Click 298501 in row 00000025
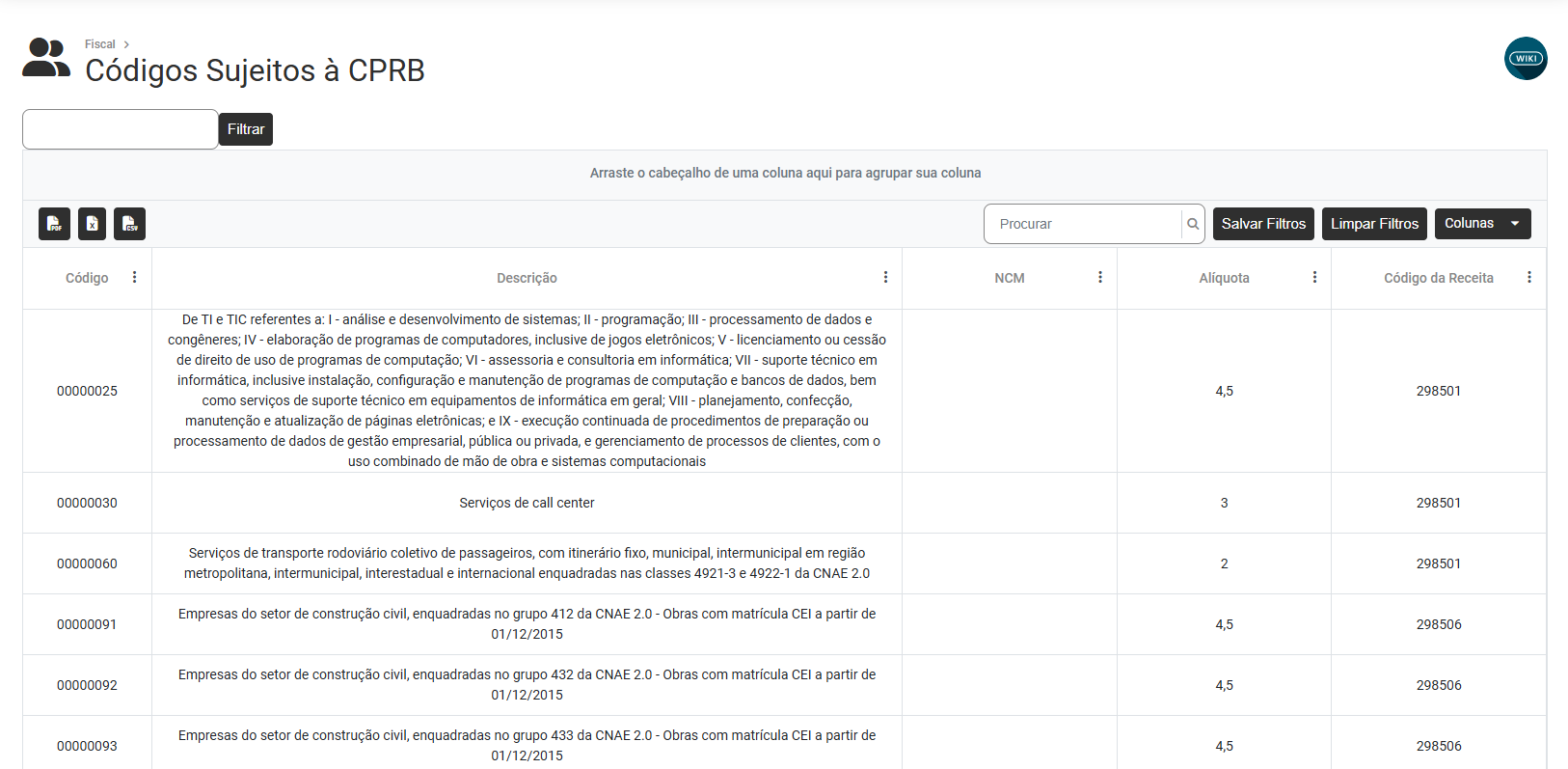1568x769 pixels. [1439, 391]
